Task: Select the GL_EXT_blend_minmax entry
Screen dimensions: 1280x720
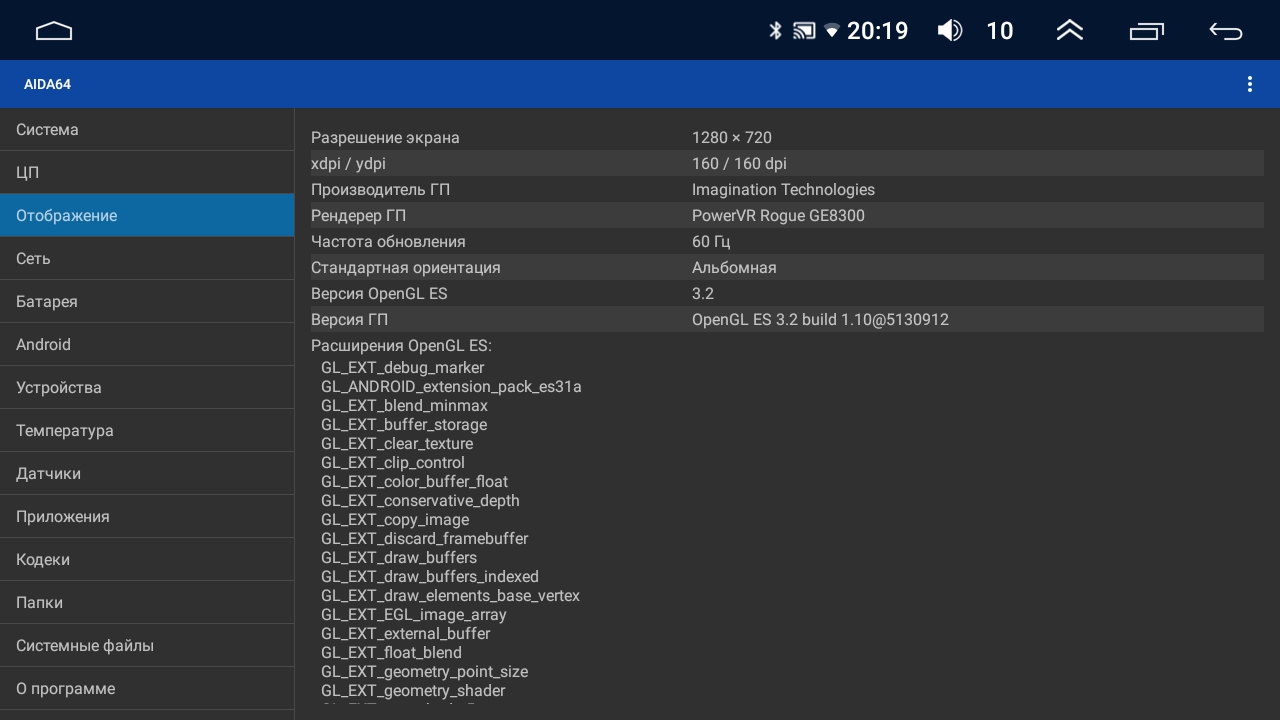Action: pos(404,406)
